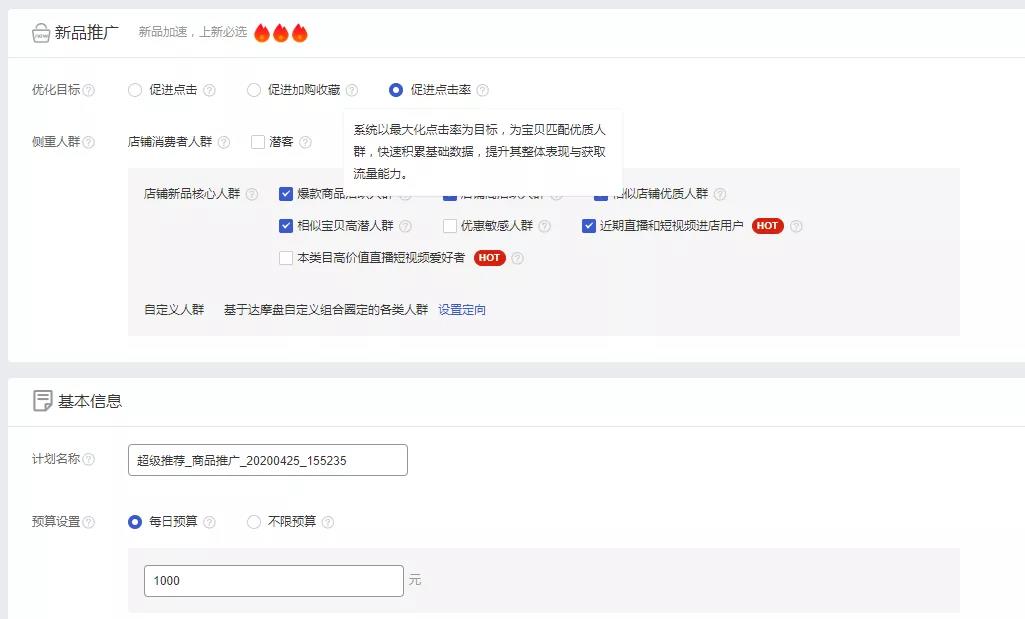Open help icon after 优惠敏感人群
Screen dimensions: 1025x619
pos(545,226)
